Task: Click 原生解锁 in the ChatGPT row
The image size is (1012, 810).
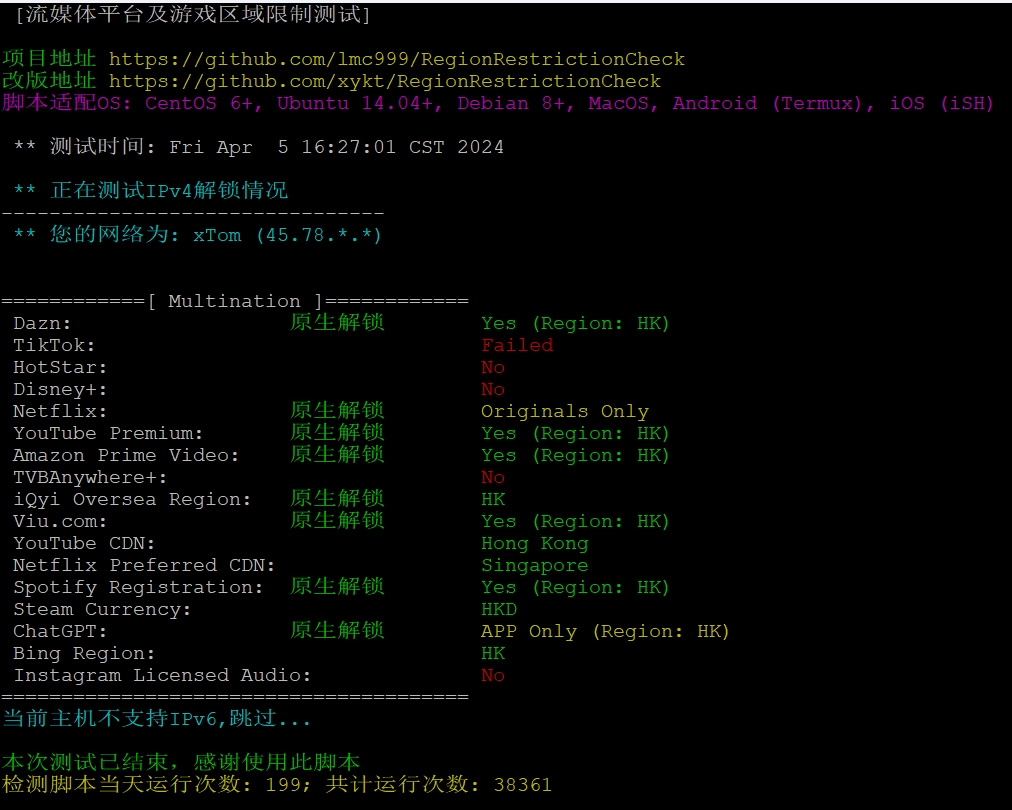Action: click(x=337, y=631)
